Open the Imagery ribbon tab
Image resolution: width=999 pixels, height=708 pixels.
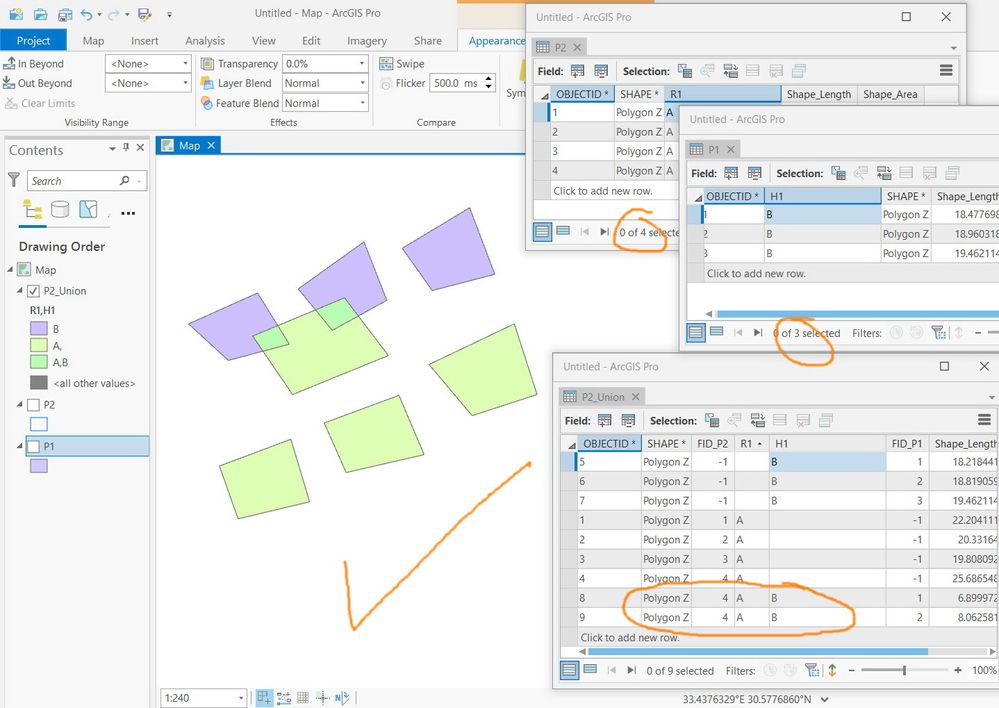[366, 41]
